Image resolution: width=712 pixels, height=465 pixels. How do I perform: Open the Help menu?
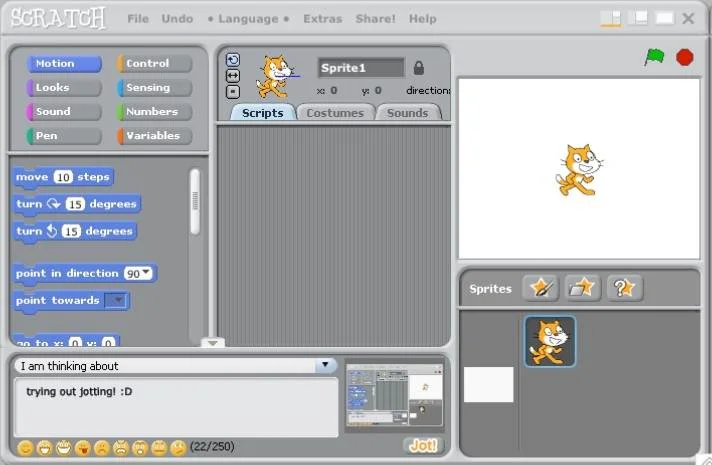pos(422,19)
